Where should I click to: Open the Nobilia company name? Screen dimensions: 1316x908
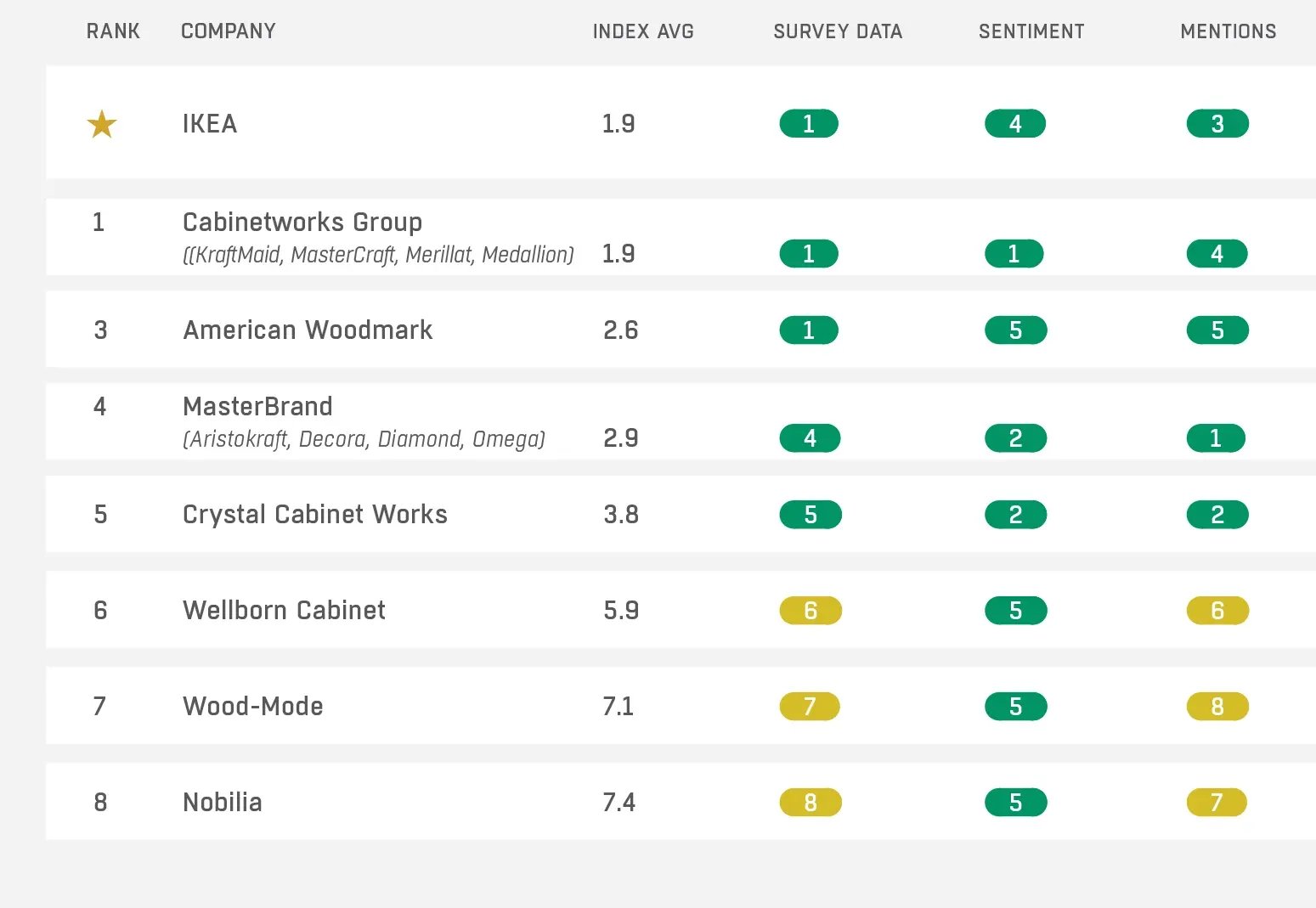pyautogui.click(x=223, y=803)
